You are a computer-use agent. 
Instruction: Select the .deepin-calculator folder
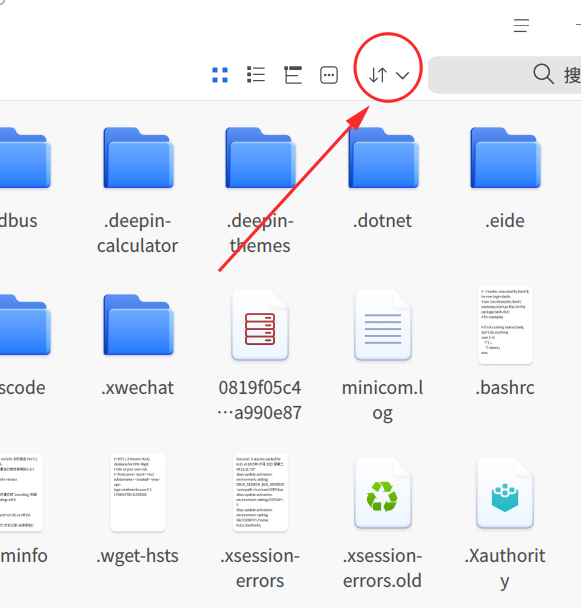pyautogui.click(x=138, y=158)
